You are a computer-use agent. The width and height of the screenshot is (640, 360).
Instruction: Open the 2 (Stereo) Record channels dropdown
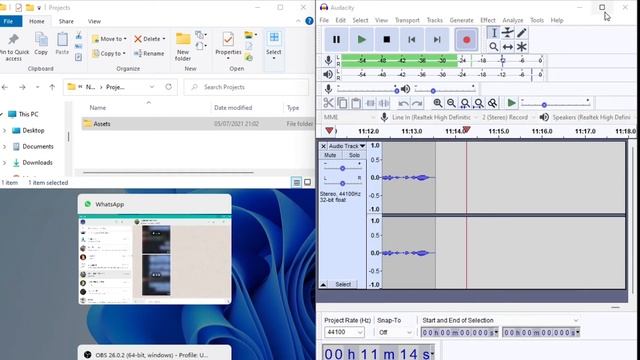coord(509,117)
